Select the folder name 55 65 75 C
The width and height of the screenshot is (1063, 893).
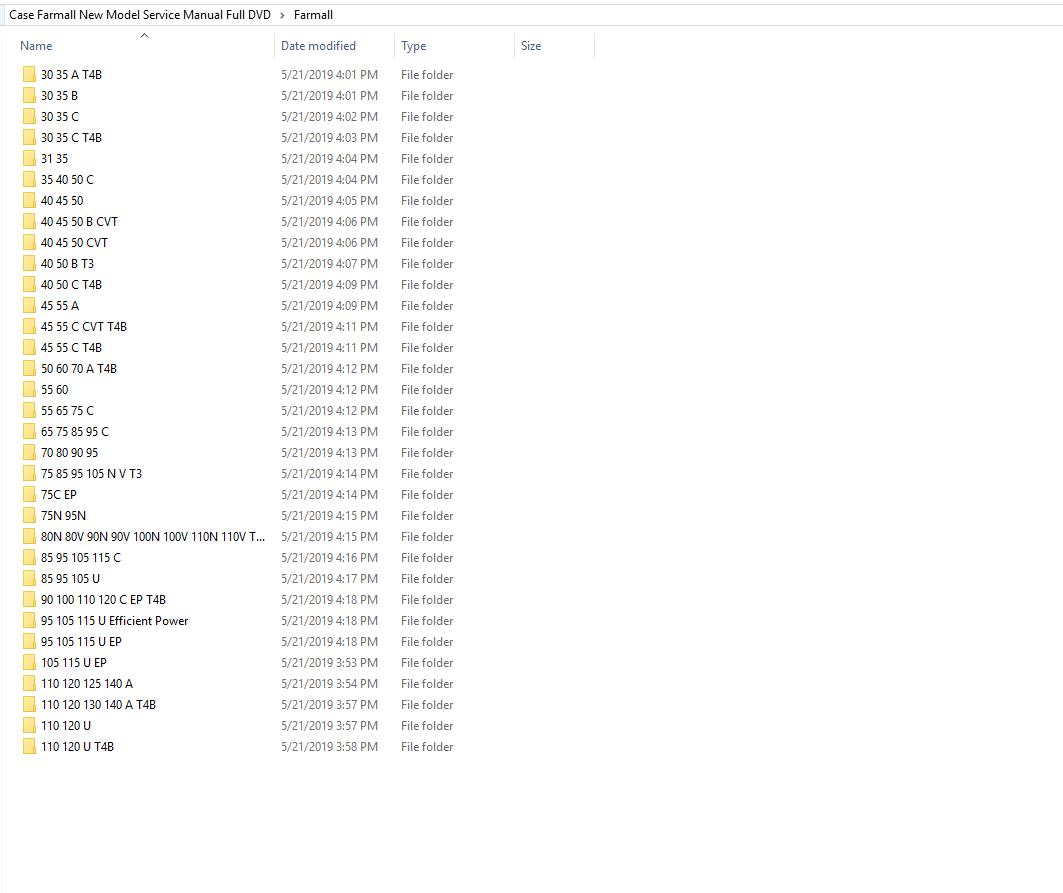click(x=67, y=411)
